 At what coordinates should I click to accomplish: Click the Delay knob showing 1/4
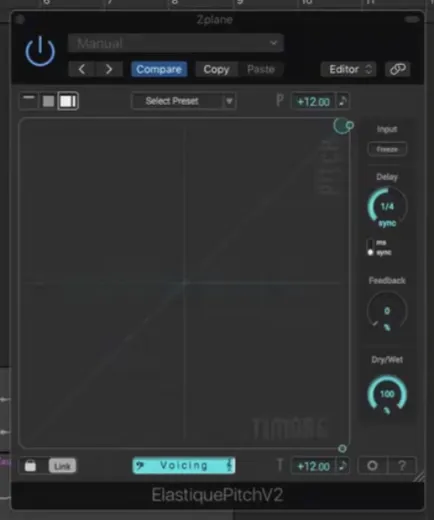387,207
